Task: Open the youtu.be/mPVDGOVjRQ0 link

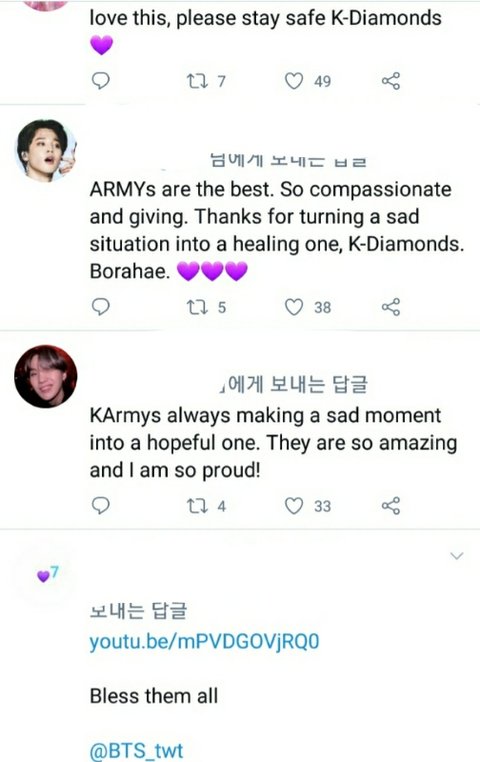Action: point(205,641)
